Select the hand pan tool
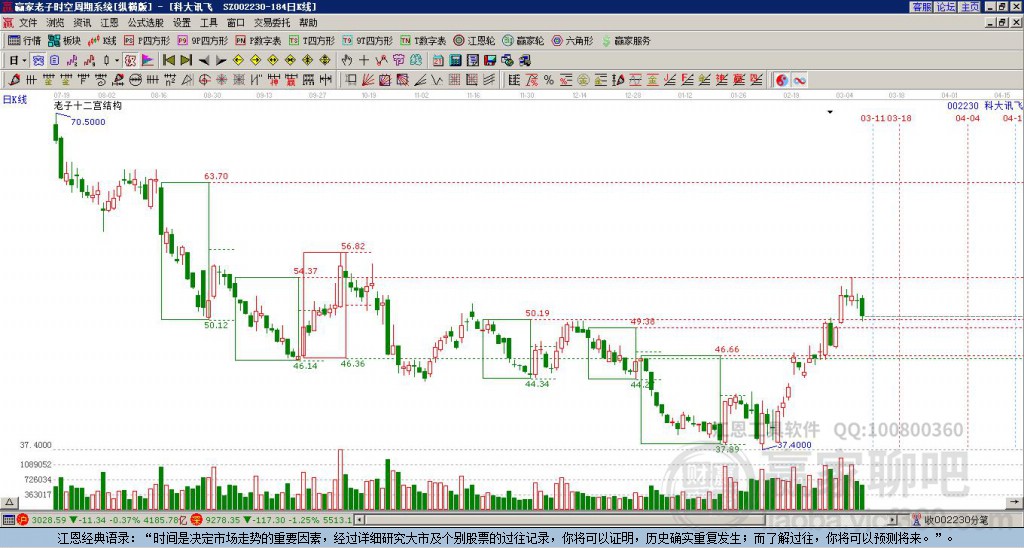The image size is (1024, 548). [x=347, y=61]
